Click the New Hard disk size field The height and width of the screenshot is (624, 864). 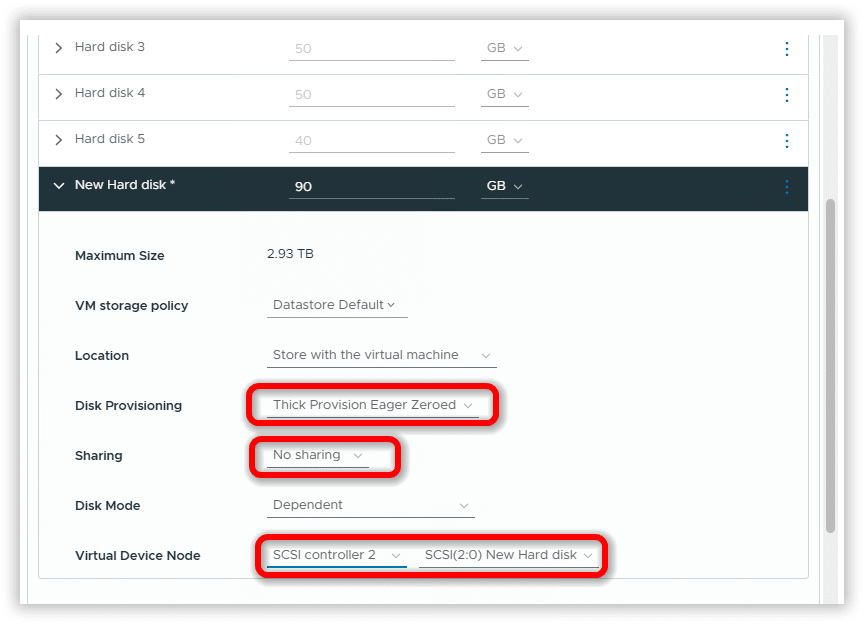tap(371, 187)
